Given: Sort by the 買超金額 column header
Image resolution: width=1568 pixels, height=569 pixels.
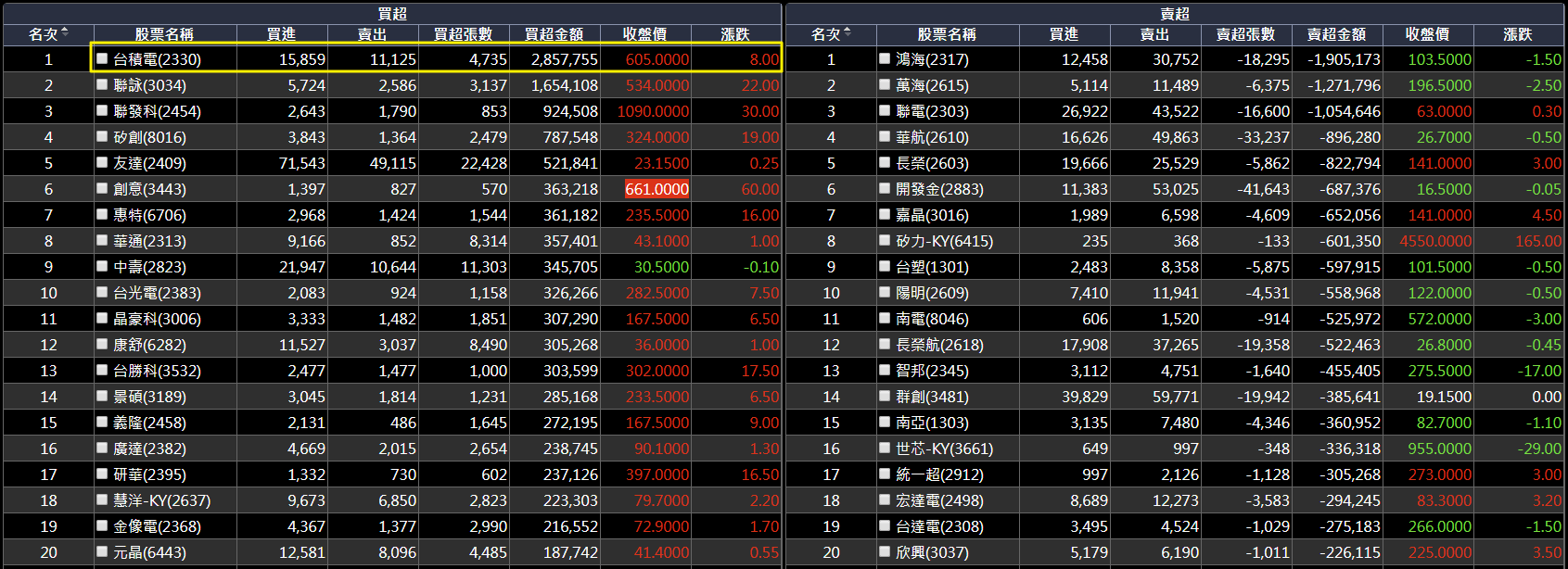Looking at the screenshot, I should click(x=554, y=34).
